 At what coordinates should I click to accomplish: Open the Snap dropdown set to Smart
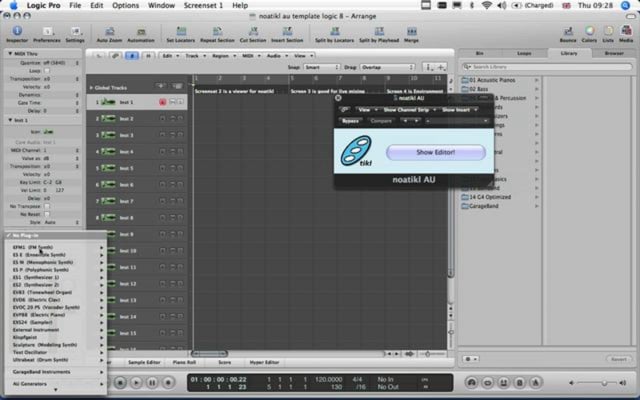(x=321, y=67)
